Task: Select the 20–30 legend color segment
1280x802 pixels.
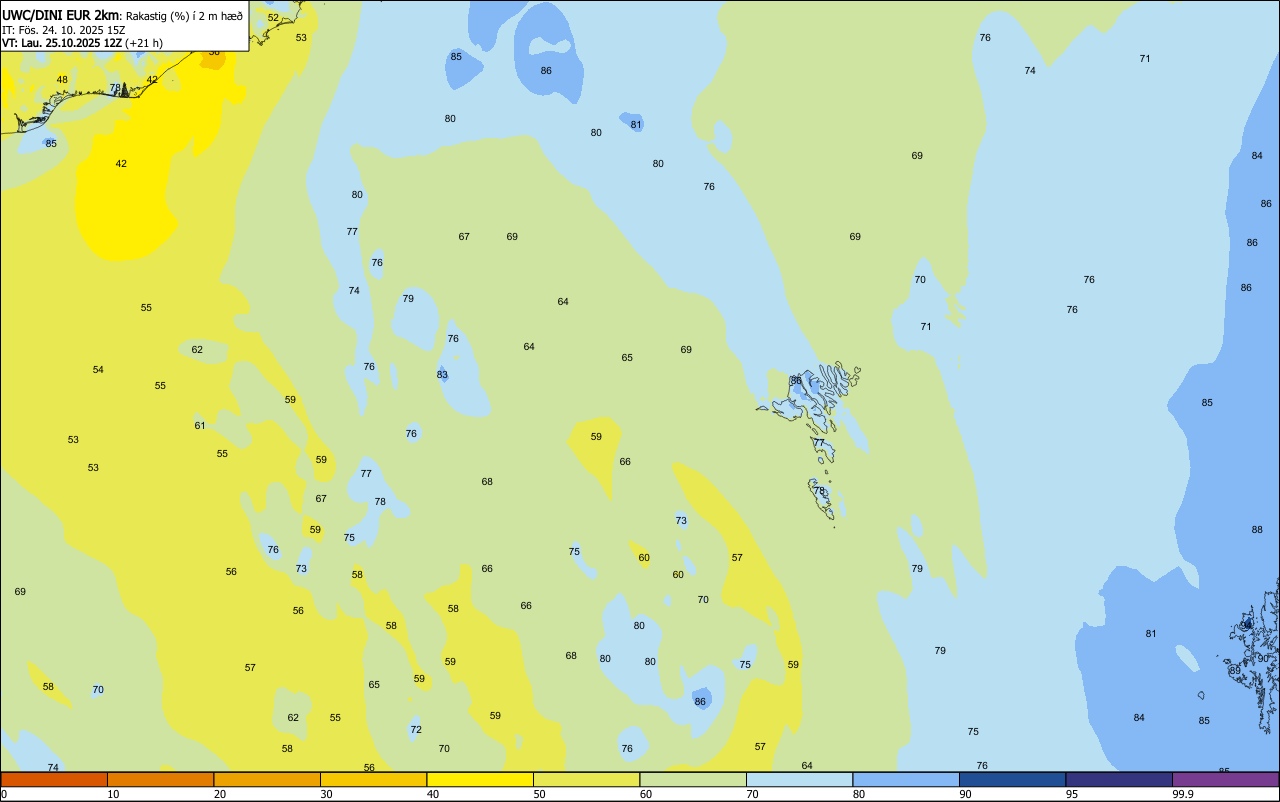Action: pyautogui.click(x=267, y=779)
